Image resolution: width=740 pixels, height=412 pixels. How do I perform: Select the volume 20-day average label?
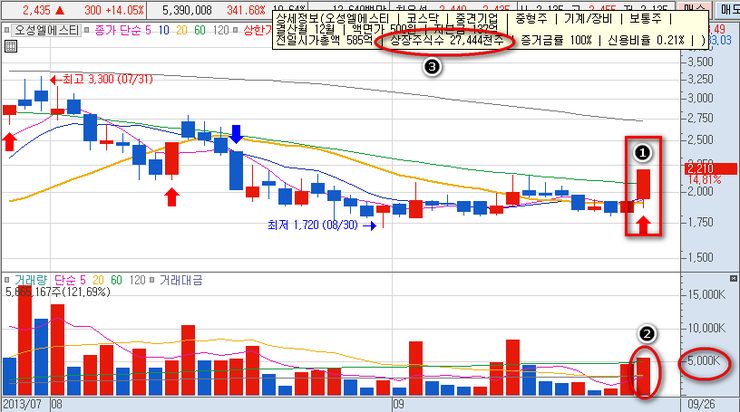[x=98, y=280]
